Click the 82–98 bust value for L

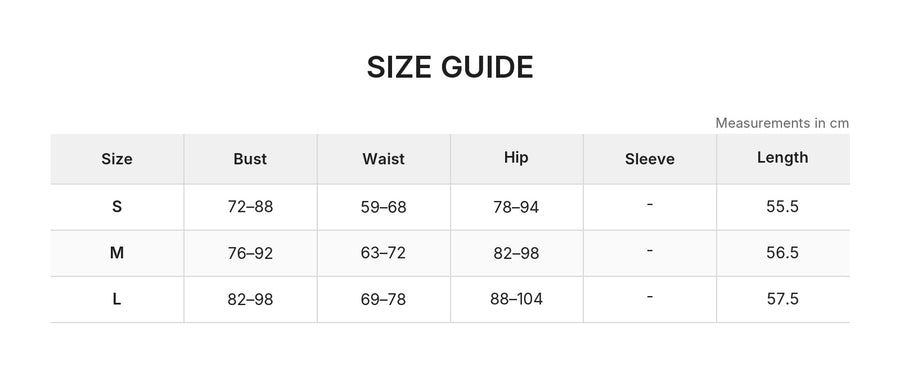[250, 299]
